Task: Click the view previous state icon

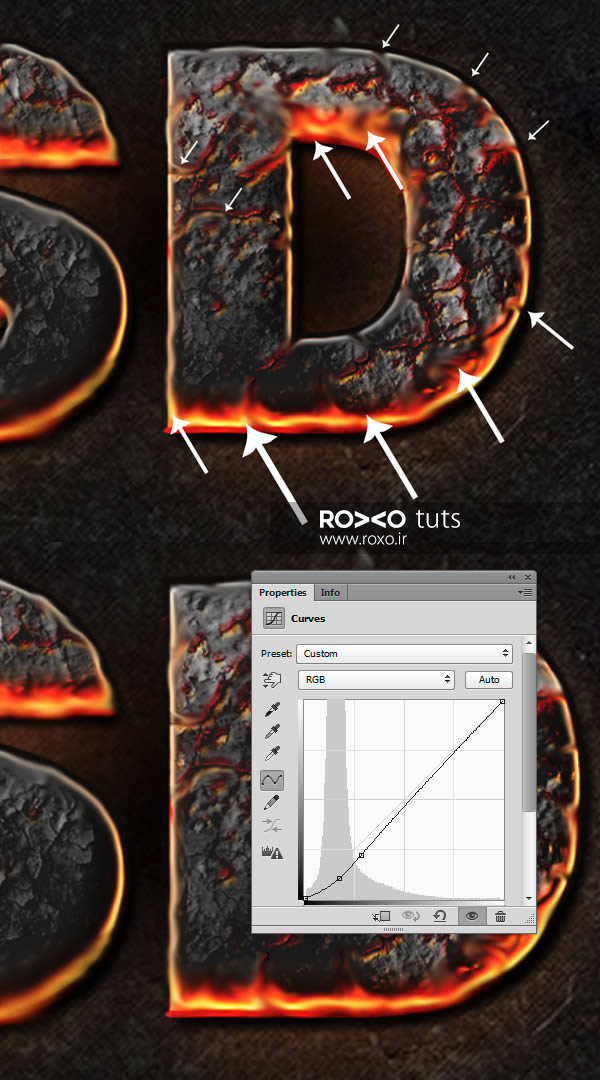Action: [x=411, y=916]
